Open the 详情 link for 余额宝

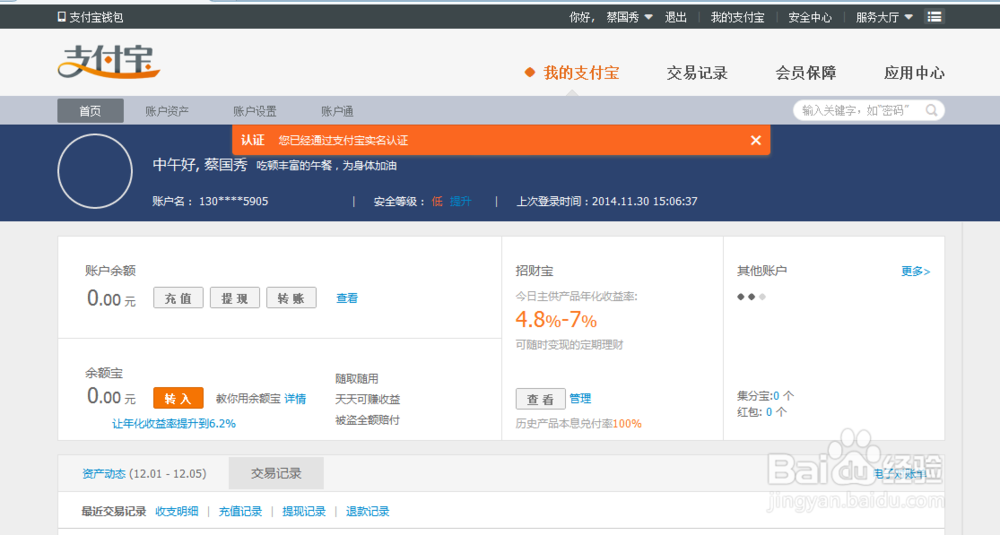click(x=295, y=399)
